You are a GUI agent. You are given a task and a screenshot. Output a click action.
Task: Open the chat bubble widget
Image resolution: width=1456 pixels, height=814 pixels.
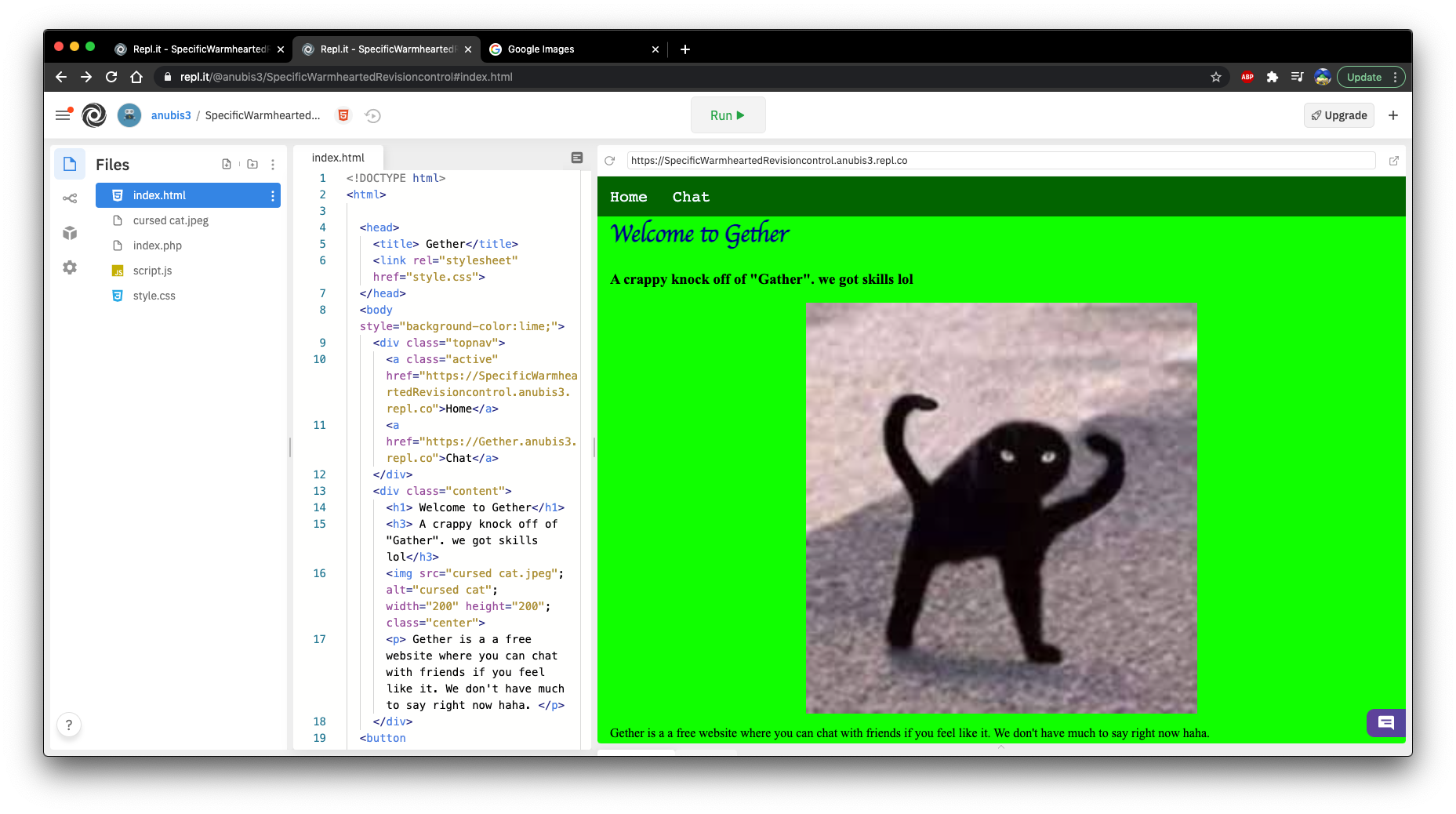tap(1385, 723)
